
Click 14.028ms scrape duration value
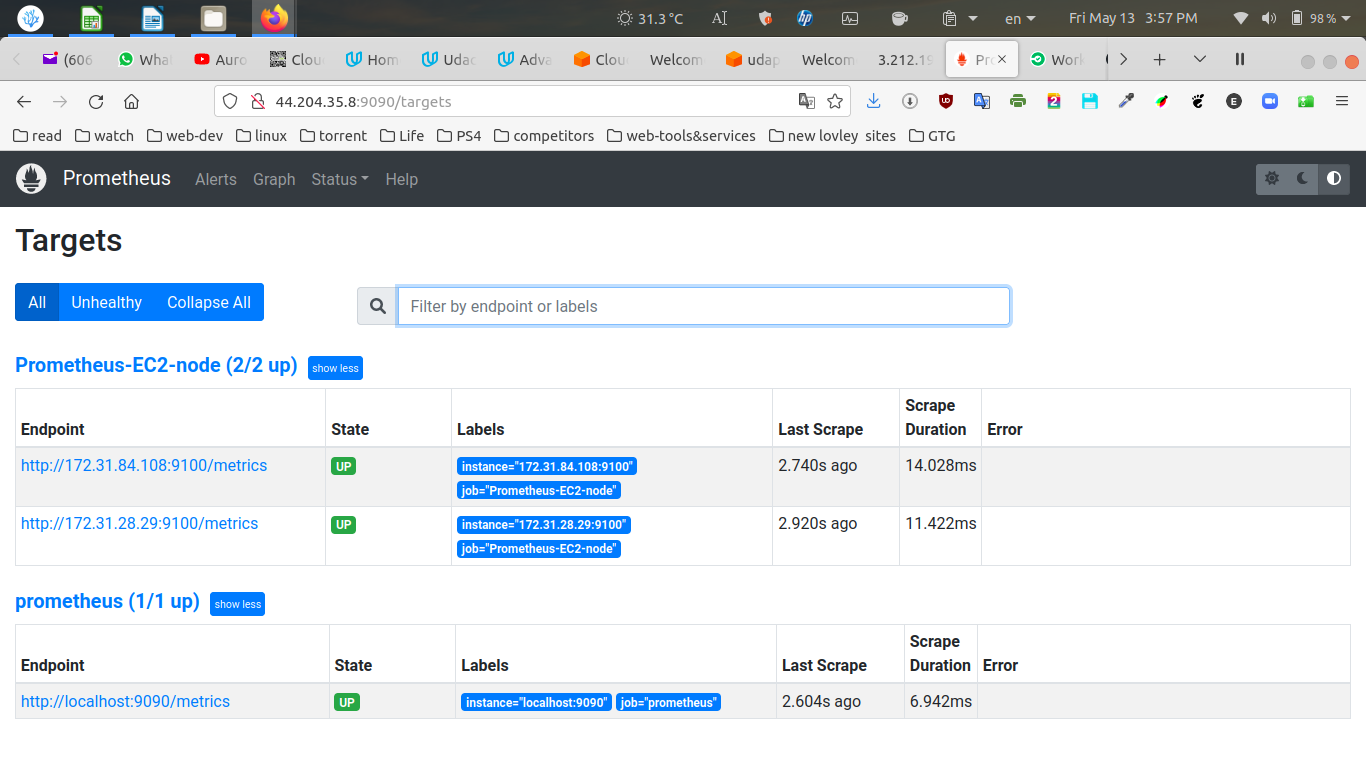[941, 465]
